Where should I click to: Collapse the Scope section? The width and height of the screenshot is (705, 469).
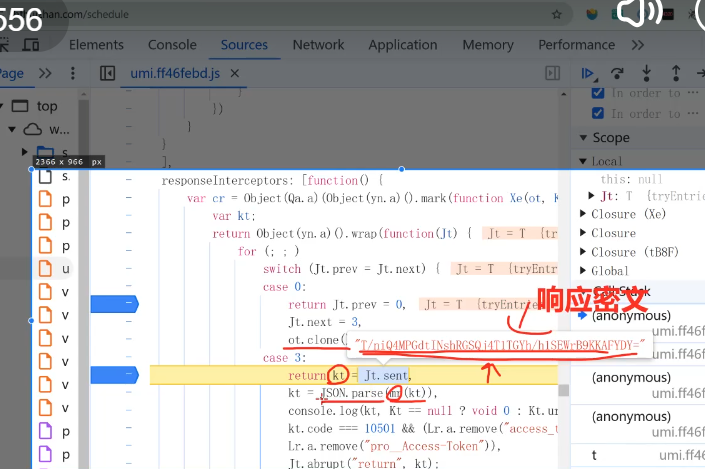[x=583, y=138]
